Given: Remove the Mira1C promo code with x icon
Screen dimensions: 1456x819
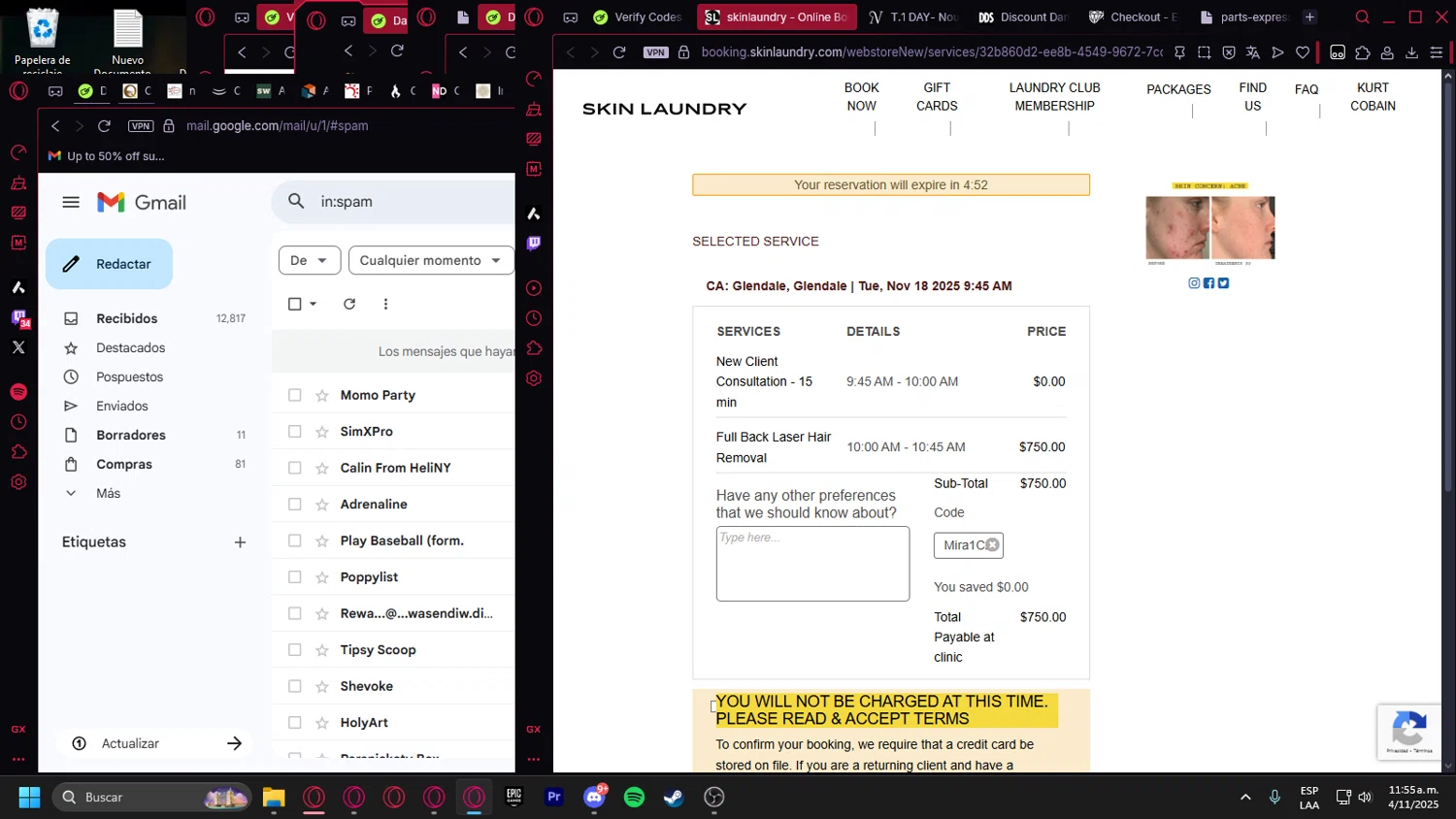Looking at the screenshot, I should point(993,545).
